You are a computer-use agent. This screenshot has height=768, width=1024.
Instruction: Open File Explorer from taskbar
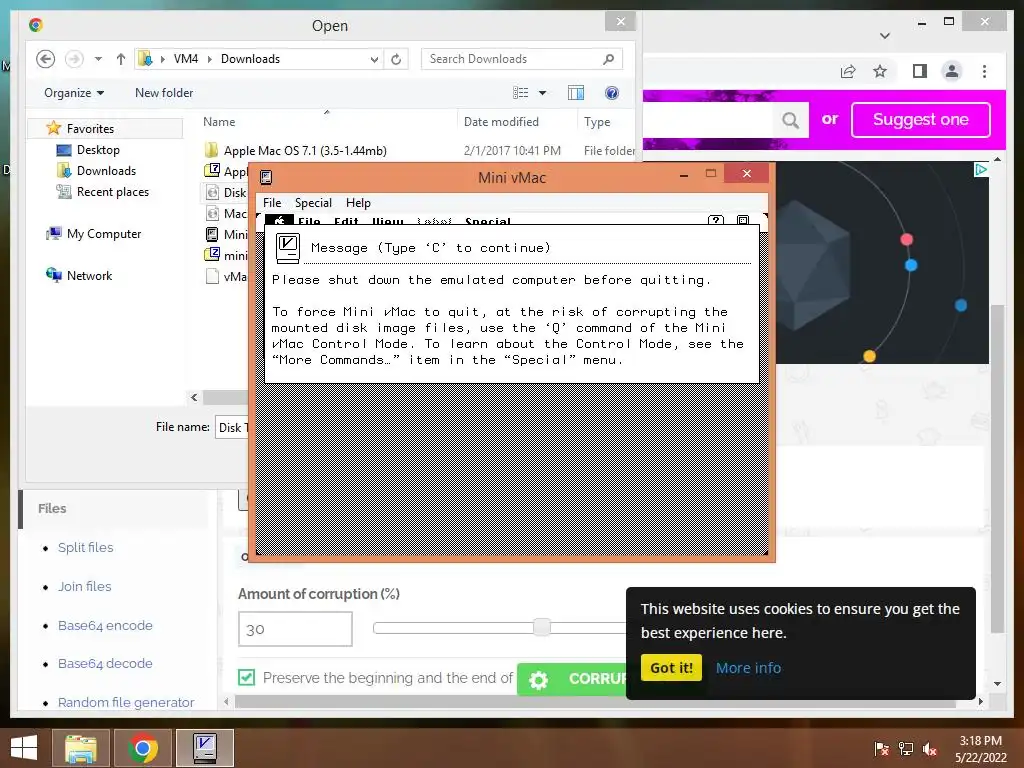tap(80, 748)
